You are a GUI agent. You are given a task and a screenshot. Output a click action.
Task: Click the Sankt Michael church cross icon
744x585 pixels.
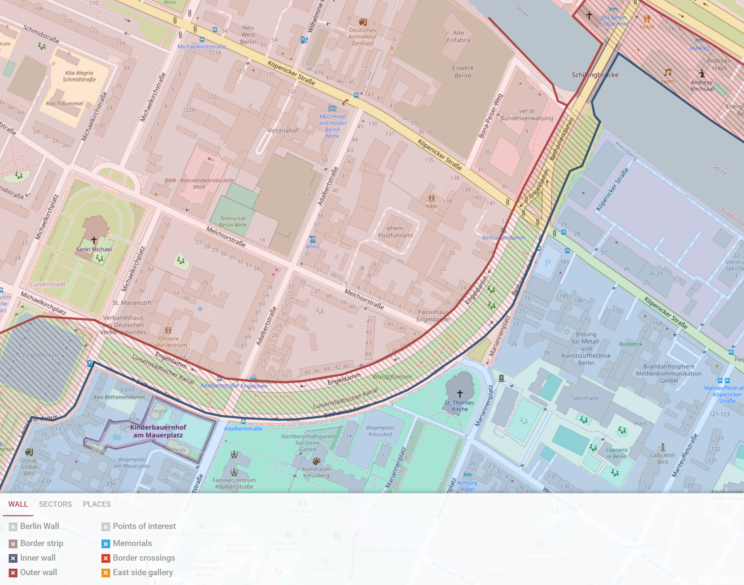[95, 240]
